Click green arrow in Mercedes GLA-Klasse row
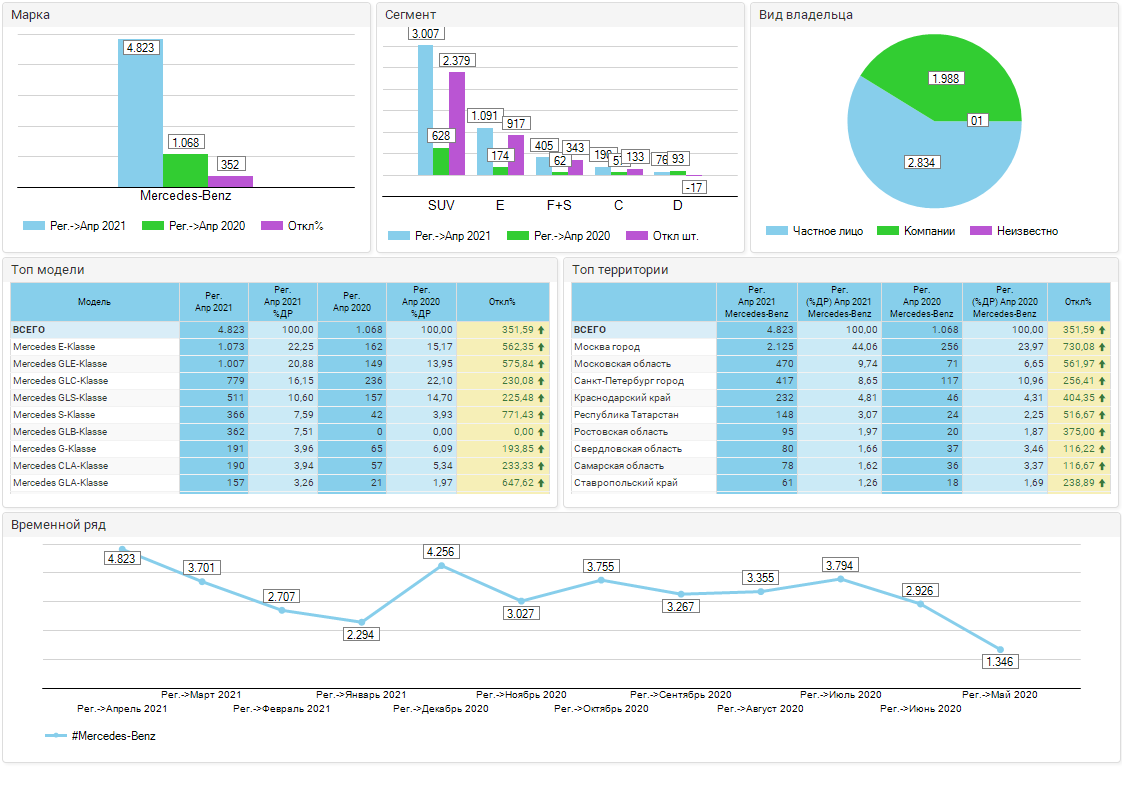Screen dimensions: 1122x793 pyautogui.click(x=541, y=483)
